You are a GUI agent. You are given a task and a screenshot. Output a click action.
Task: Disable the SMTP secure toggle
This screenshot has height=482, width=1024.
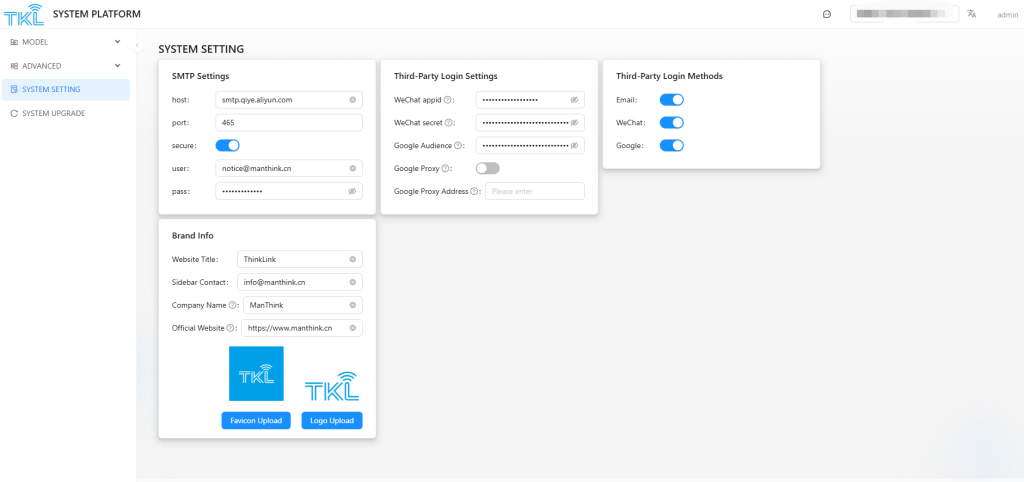227,146
